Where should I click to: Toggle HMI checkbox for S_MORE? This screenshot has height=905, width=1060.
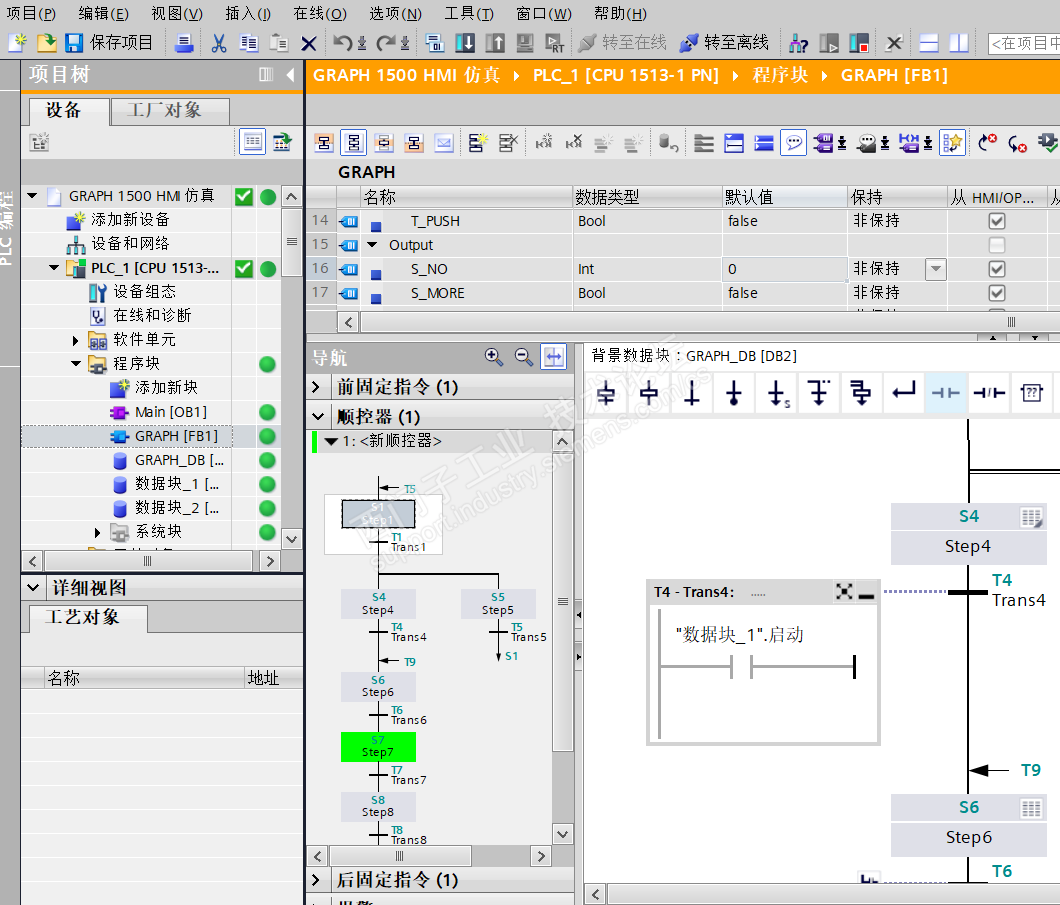point(996,293)
